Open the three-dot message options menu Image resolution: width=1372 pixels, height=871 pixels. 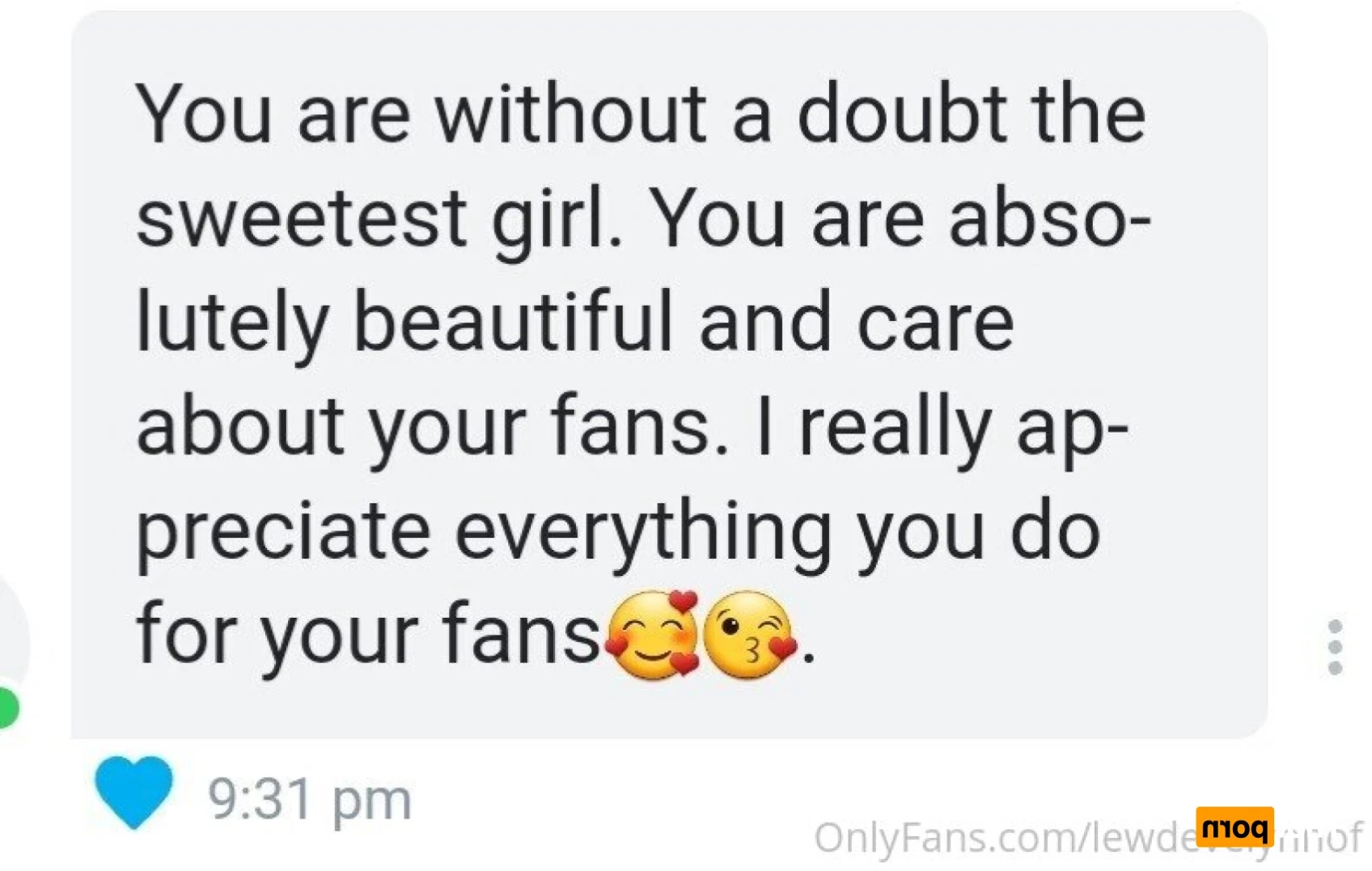1335,647
